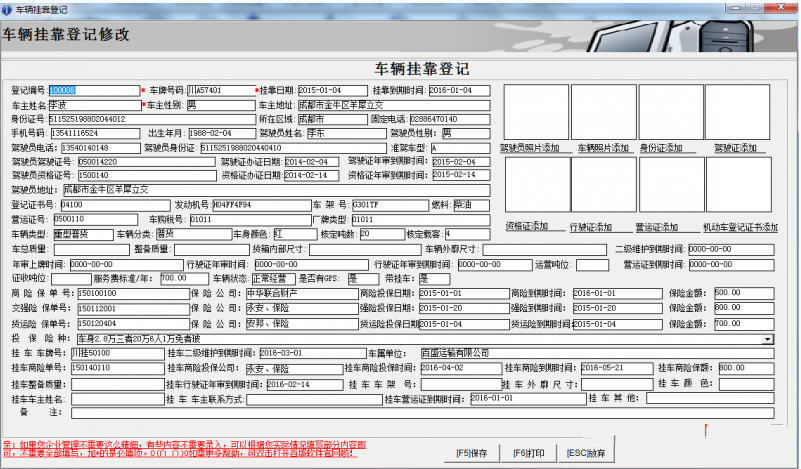The height and width of the screenshot is (469, 801).
Task: Click the 商险保单号 field
Action: [x=133, y=294]
